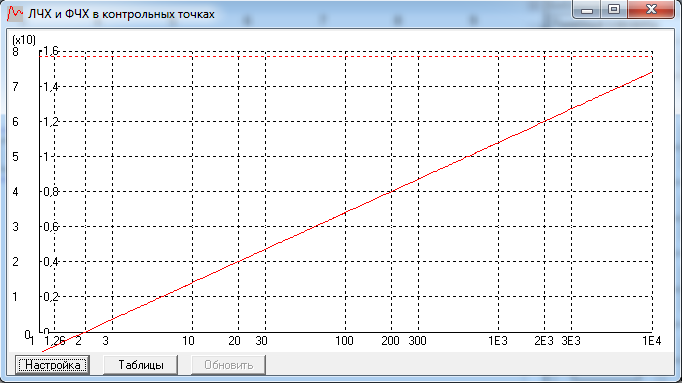
Task: Click the '1,6' inner vertical axis label
Action: point(50,51)
